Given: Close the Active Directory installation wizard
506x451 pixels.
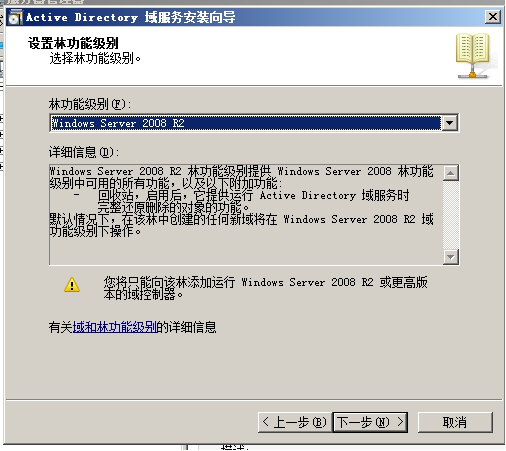Looking at the screenshot, I should click(493, 17).
